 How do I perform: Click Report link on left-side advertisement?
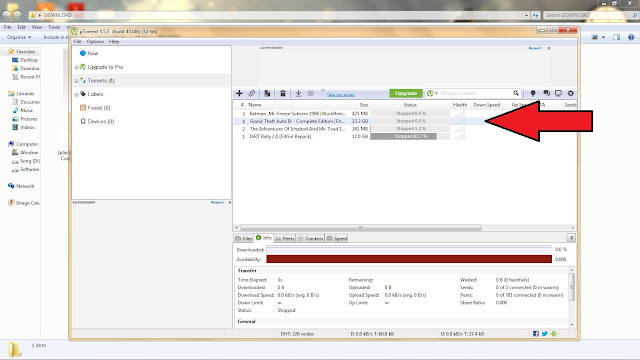[217, 202]
